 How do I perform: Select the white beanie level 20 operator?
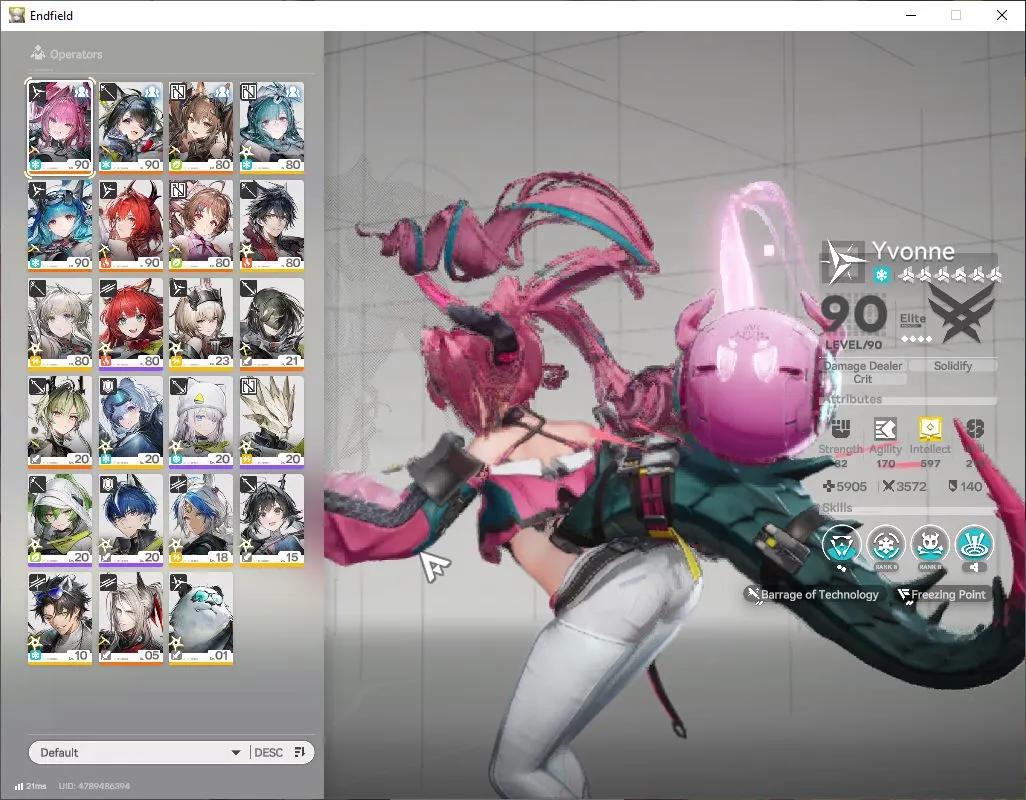click(x=201, y=422)
